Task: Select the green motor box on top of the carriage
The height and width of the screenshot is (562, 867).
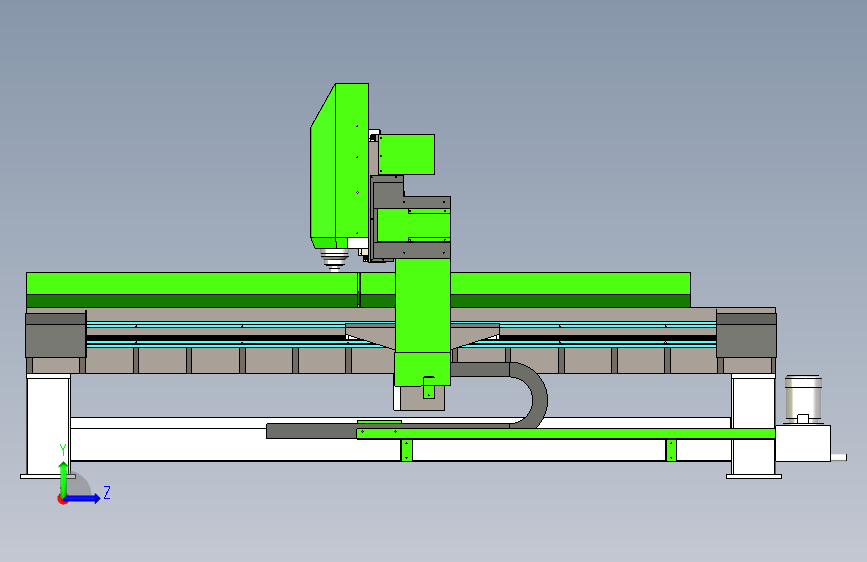Action: click(x=406, y=154)
